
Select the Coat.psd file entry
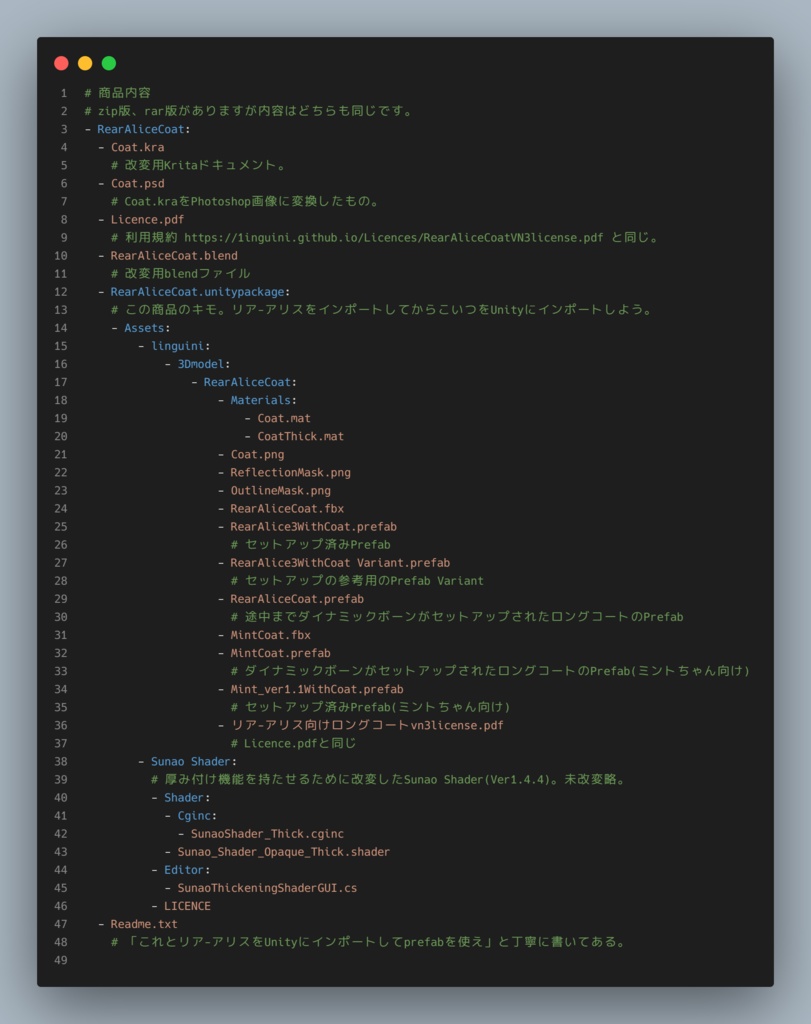(x=137, y=183)
